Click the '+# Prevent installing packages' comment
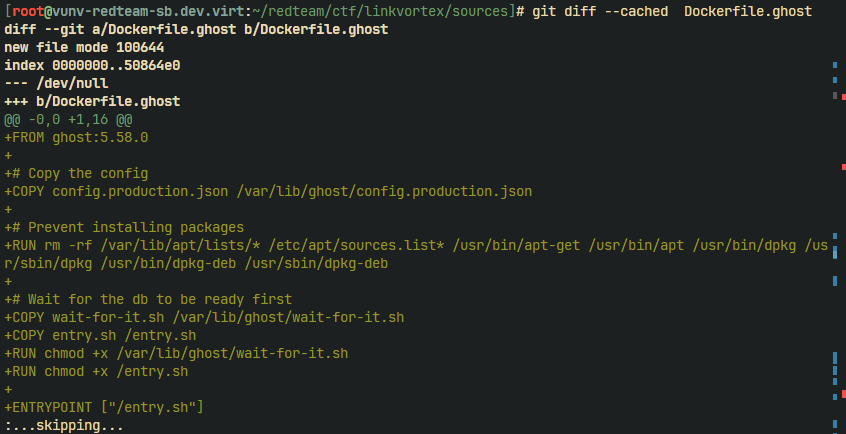The image size is (846, 434). tap(124, 227)
